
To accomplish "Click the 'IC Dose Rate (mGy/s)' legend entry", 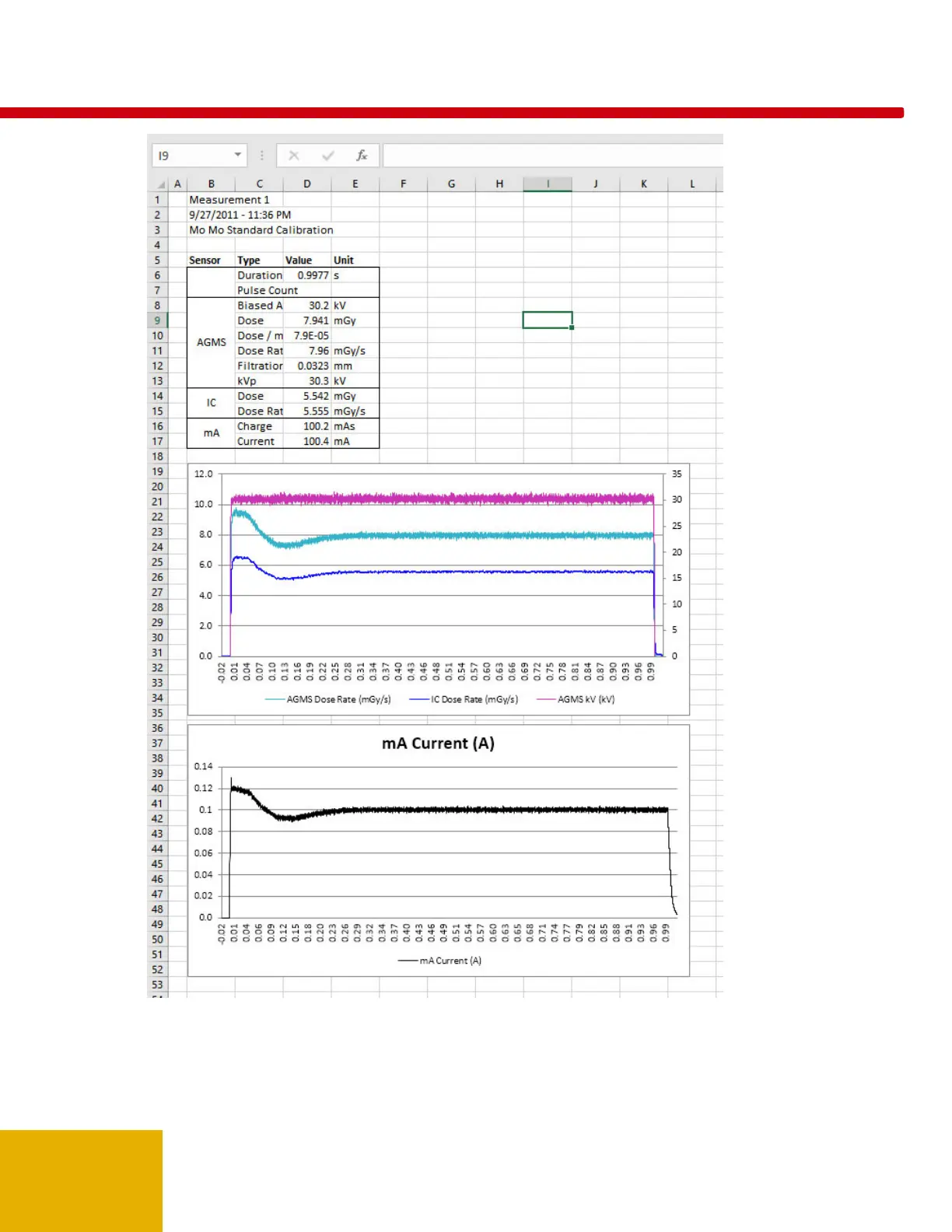I will 464,699.
